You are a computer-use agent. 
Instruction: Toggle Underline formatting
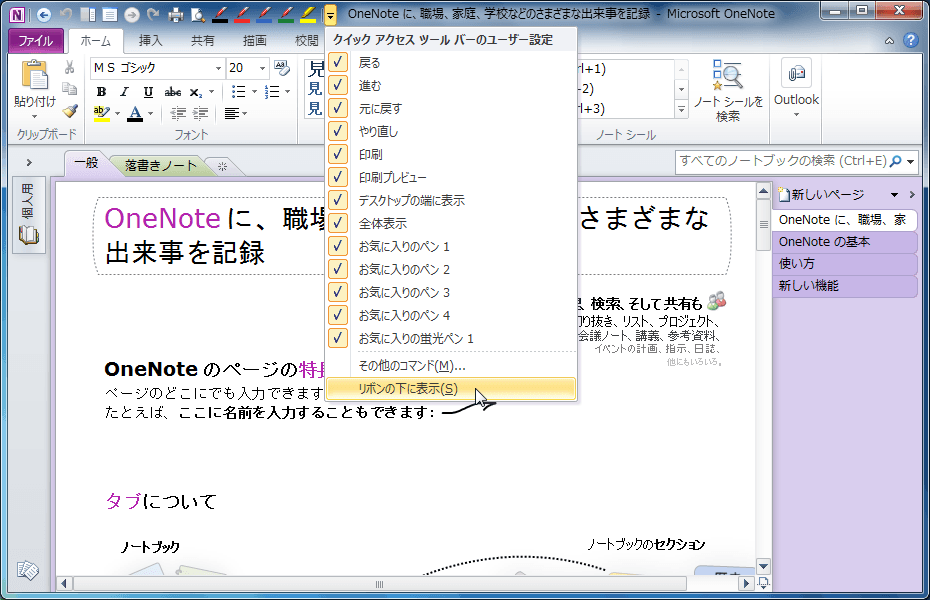click(x=148, y=91)
